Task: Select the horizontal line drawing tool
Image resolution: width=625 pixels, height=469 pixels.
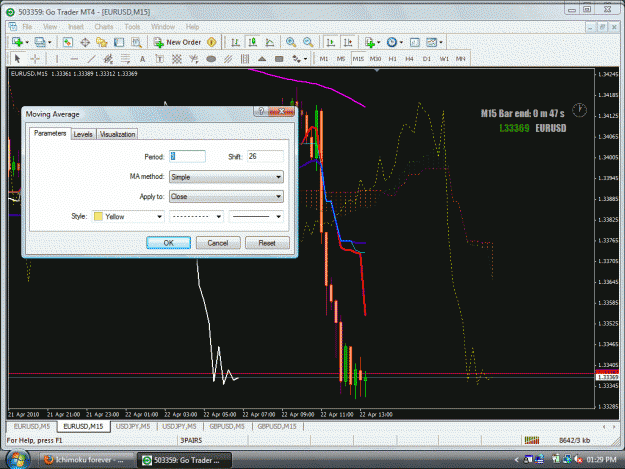Action: pyautogui.click(x=74, y=59)
